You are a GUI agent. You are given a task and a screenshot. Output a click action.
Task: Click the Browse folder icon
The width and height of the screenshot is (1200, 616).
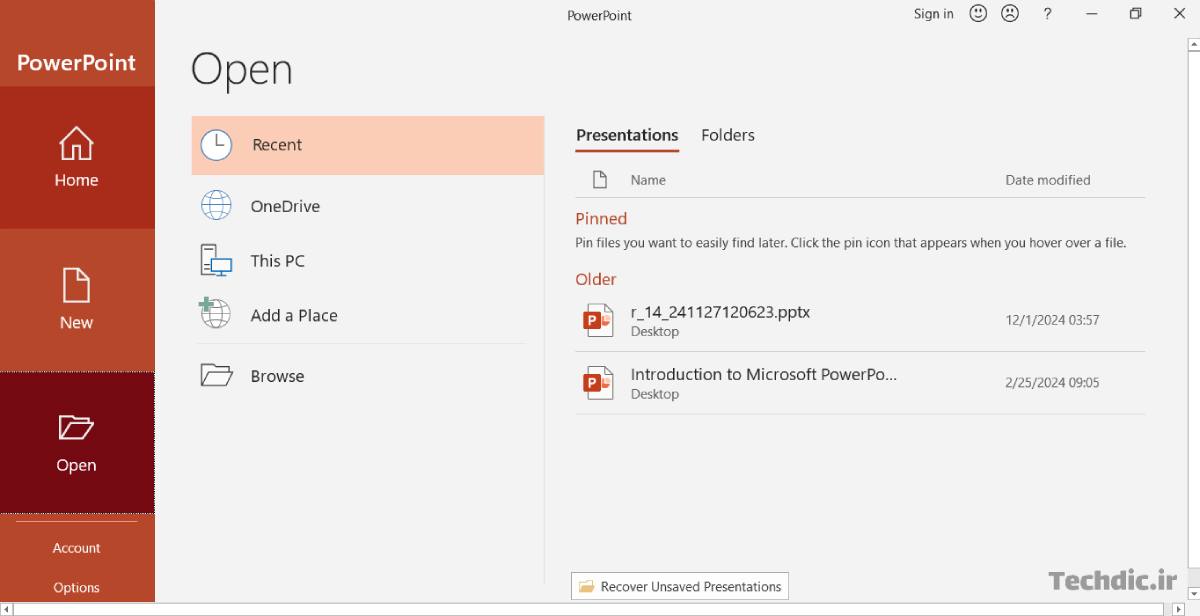[216, 376]
